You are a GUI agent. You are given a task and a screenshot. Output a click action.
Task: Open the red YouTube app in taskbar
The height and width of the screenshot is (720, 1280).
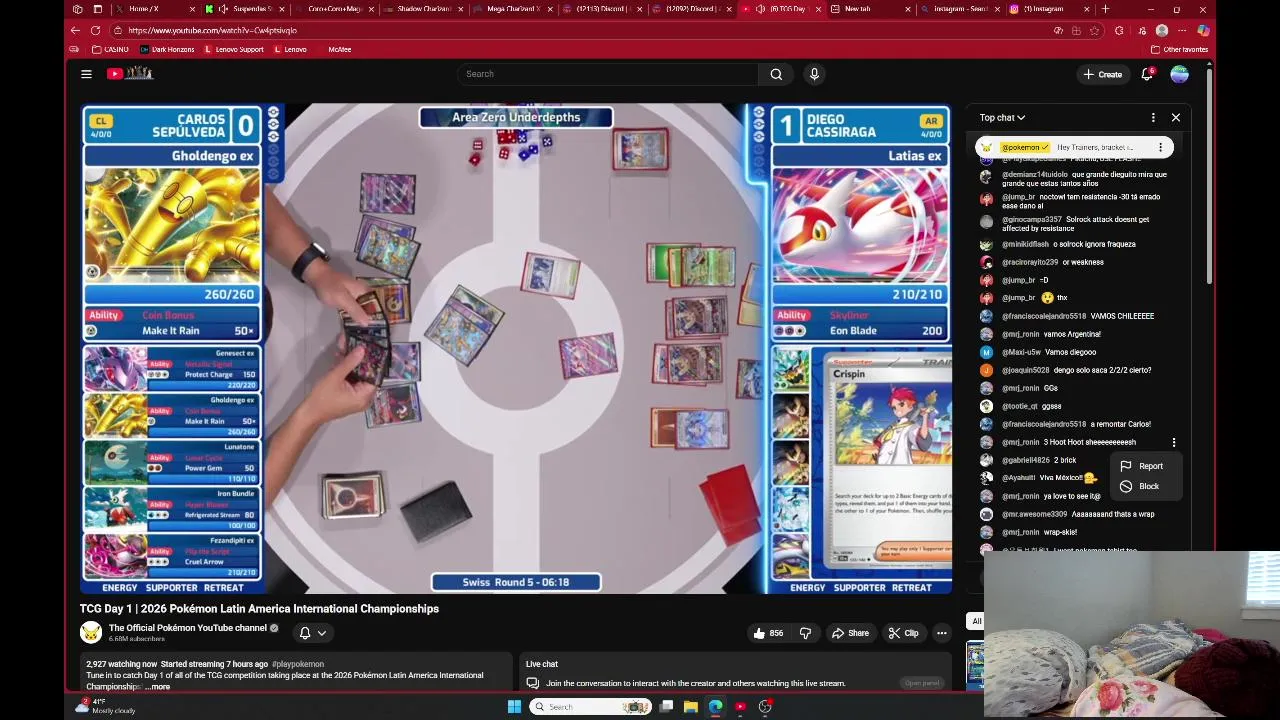740,707
